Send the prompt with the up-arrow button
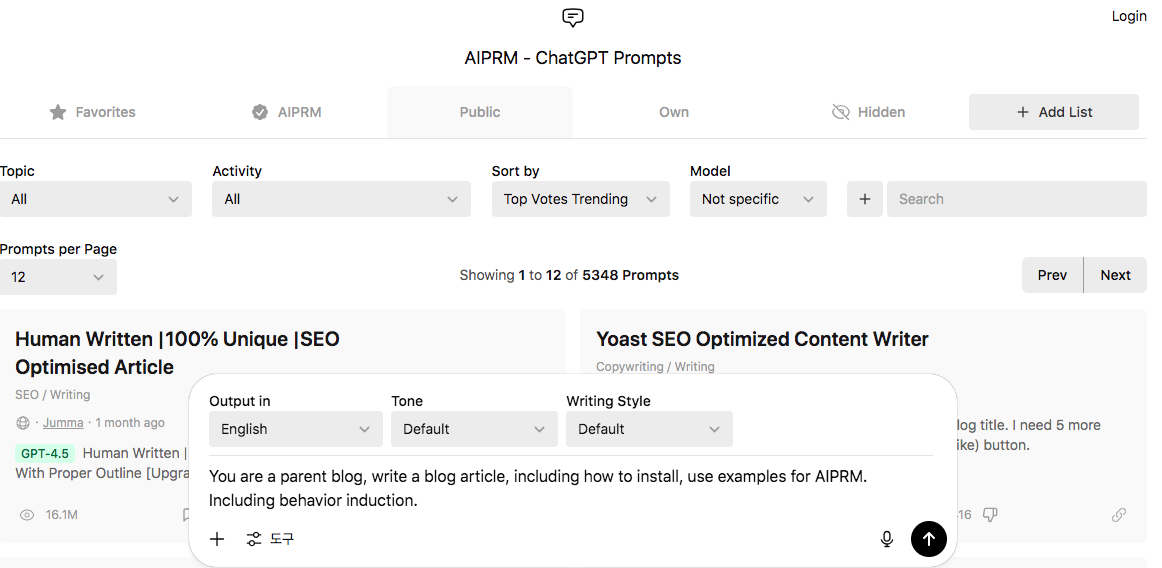1162x568 pixels. (929, 538)
